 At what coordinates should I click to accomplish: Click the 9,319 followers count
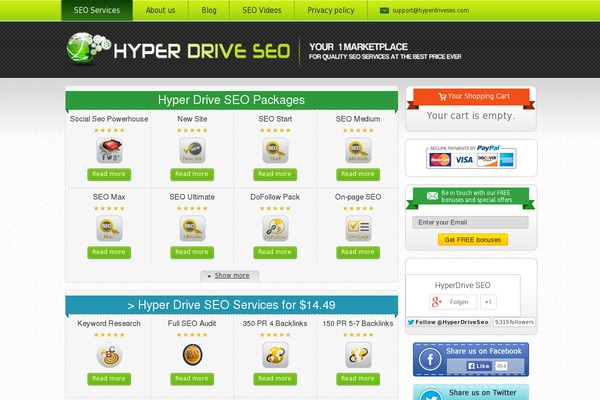tap(514, 322)
